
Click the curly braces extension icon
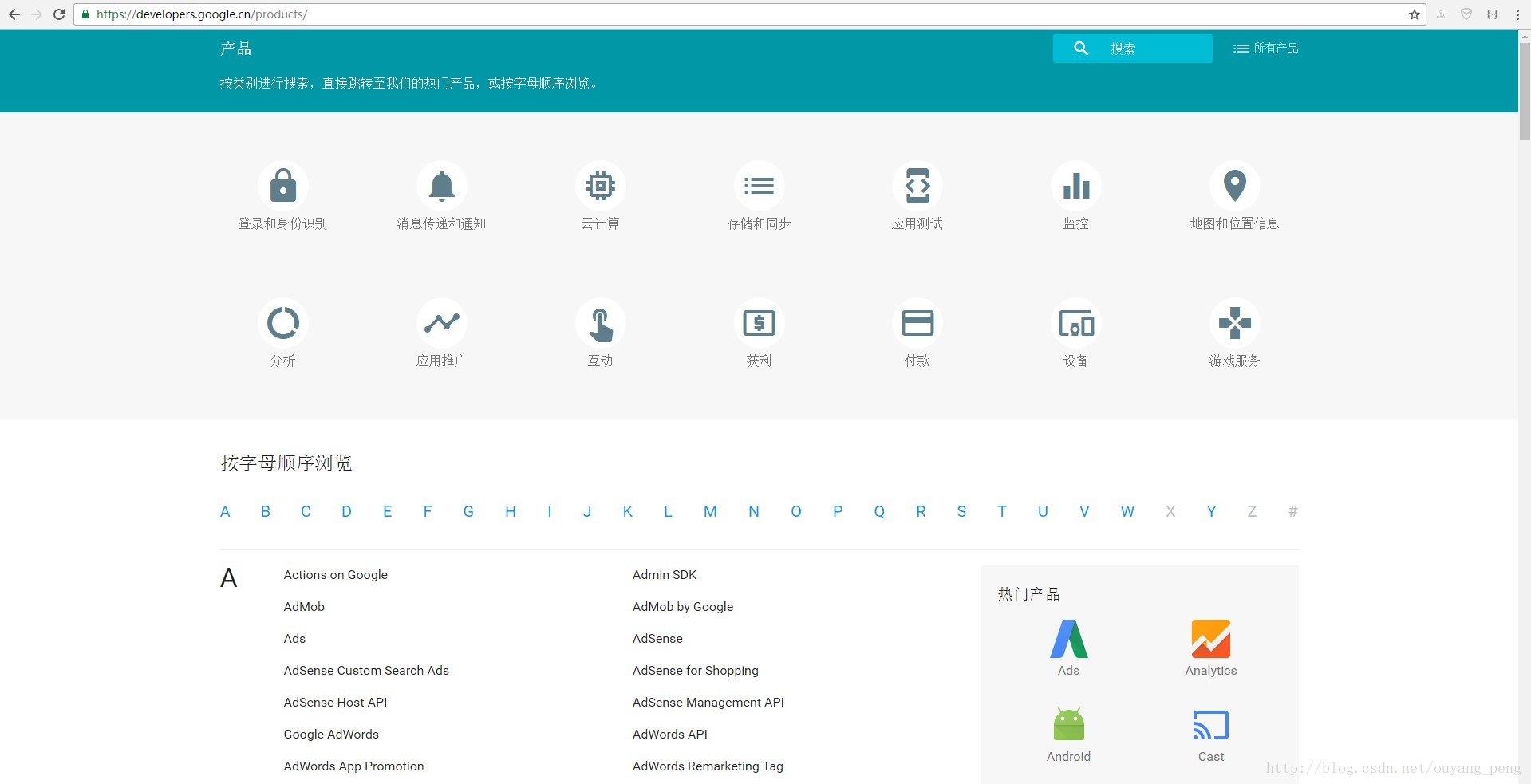(1492, 14)
